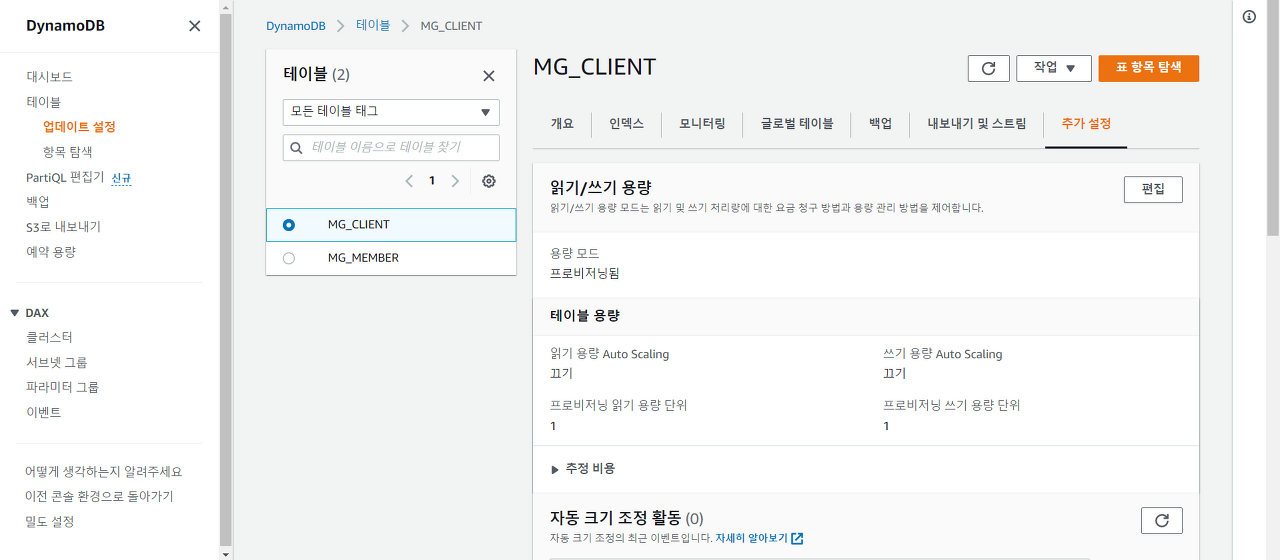Select the MG_CLIENT table radio button
Screen dimensions: 1280x560
point(289,225)
